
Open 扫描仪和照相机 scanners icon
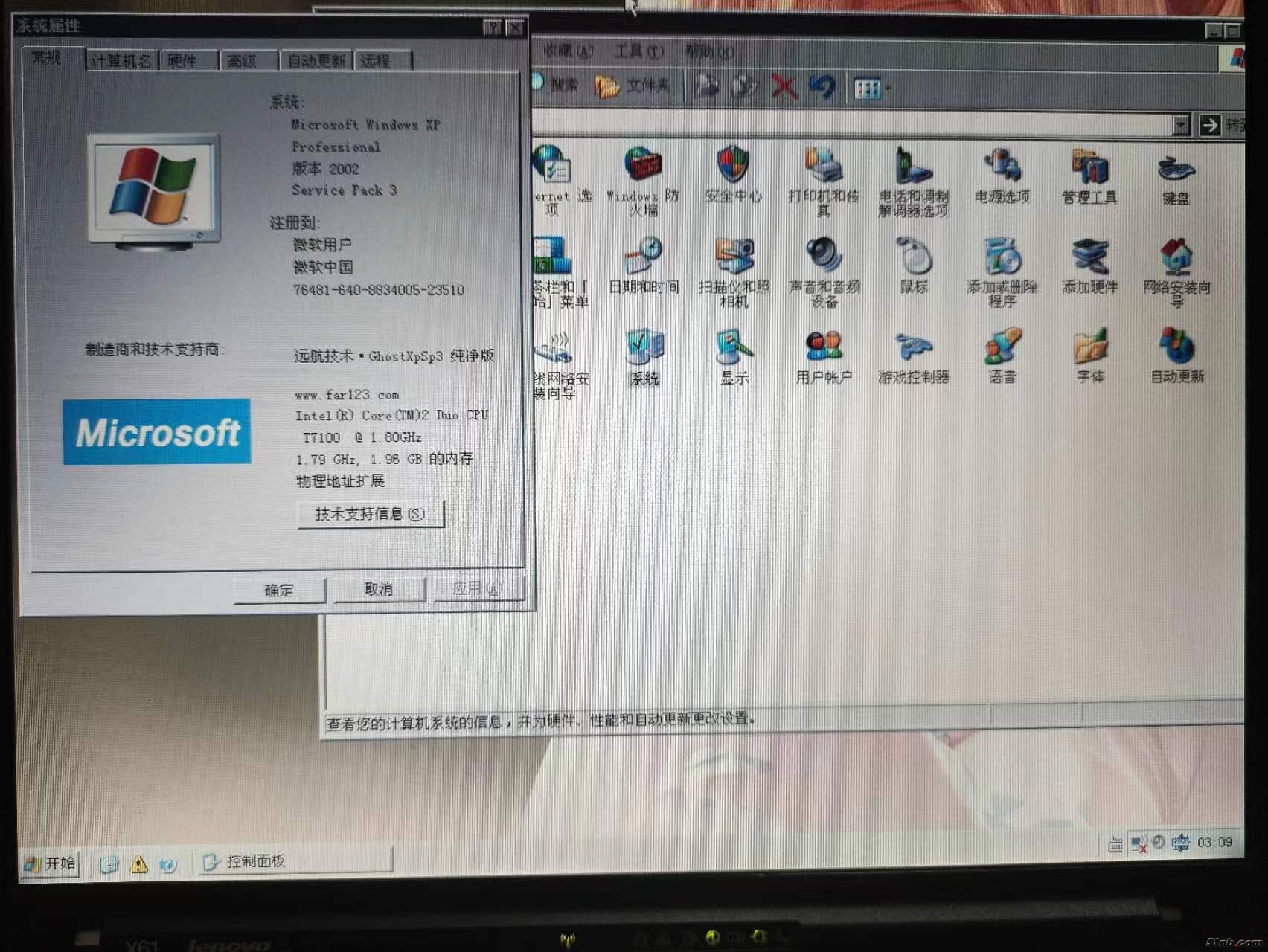click(734, 272)
